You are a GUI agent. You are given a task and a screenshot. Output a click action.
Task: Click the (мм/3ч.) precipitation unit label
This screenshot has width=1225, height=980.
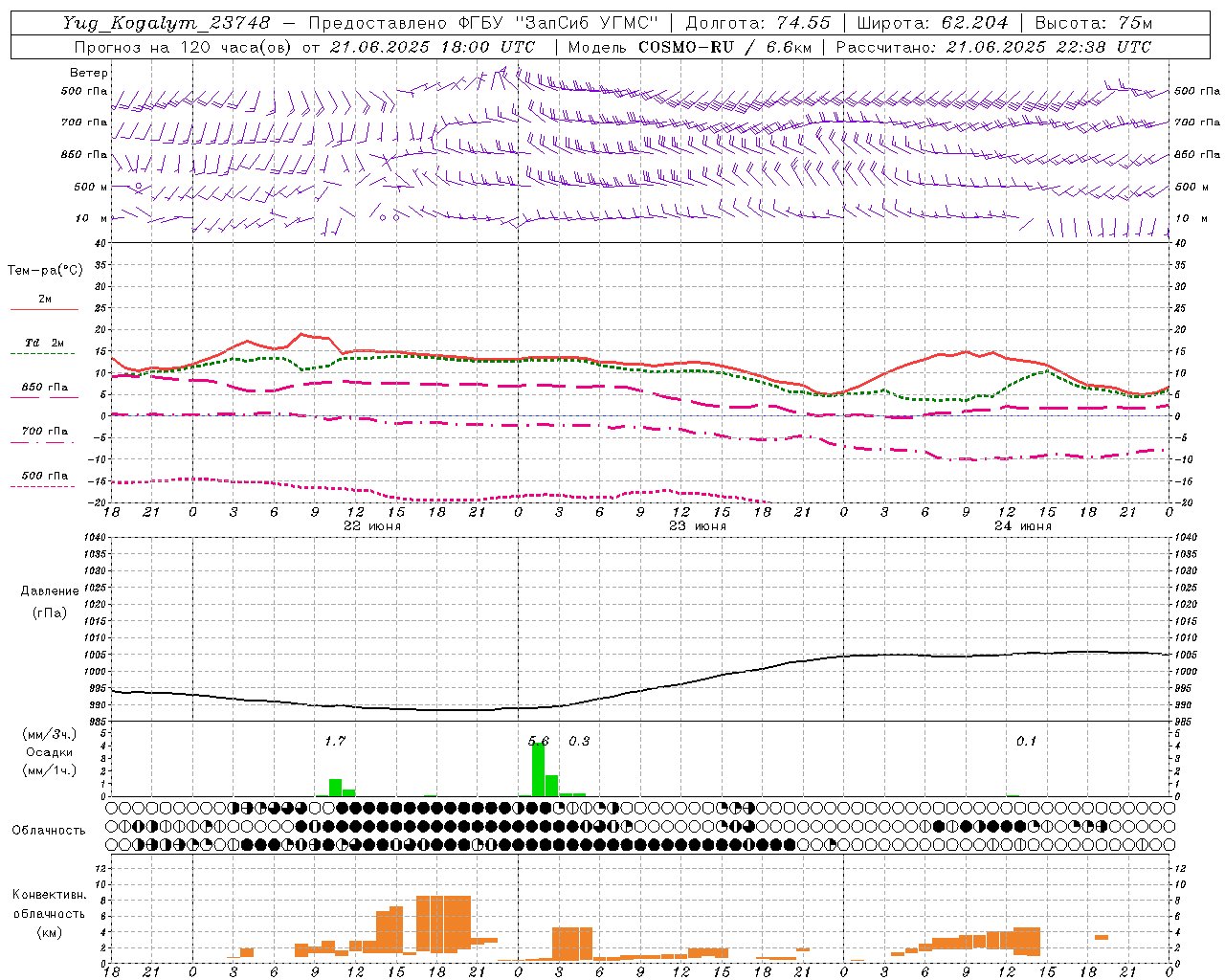point(50,734)
